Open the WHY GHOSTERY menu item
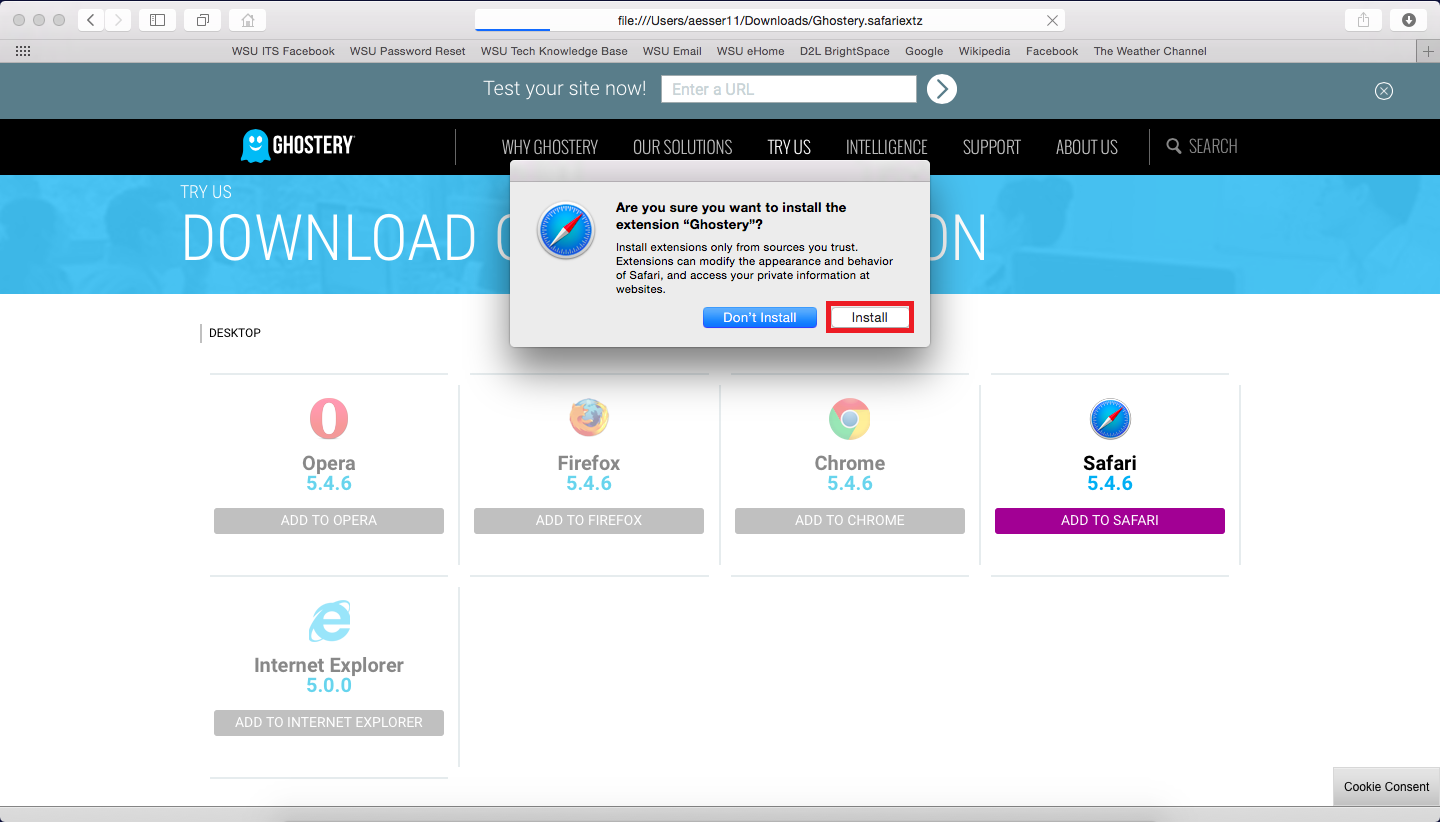This screenshot has height=822, width=1440. click(x=549, y=147)
